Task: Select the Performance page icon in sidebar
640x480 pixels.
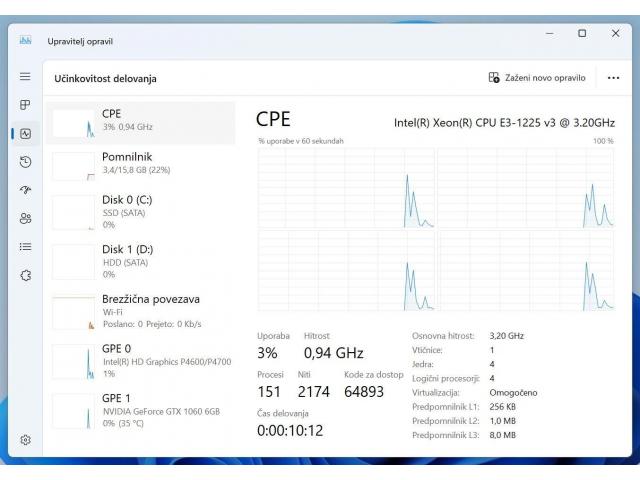Action: (25, 133)
